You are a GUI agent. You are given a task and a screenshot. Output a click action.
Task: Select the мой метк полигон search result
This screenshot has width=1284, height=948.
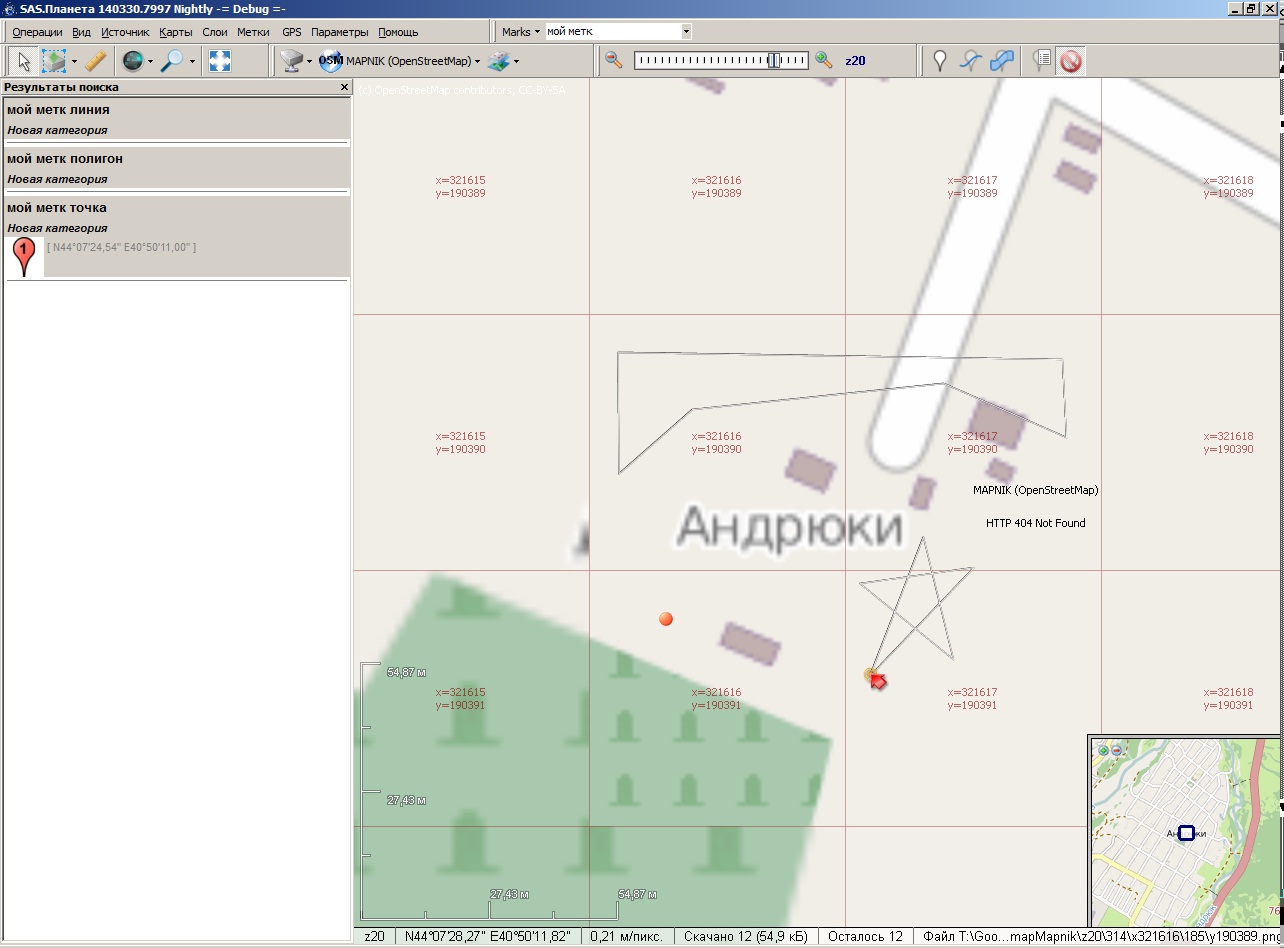[x=65, y=159]
